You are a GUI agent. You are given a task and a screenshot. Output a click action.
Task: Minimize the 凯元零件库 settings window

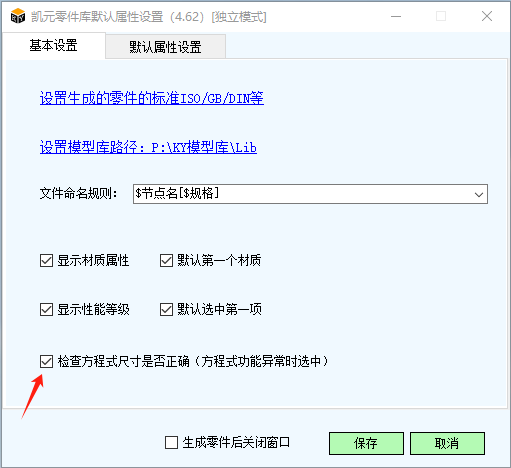pos(396,16)
